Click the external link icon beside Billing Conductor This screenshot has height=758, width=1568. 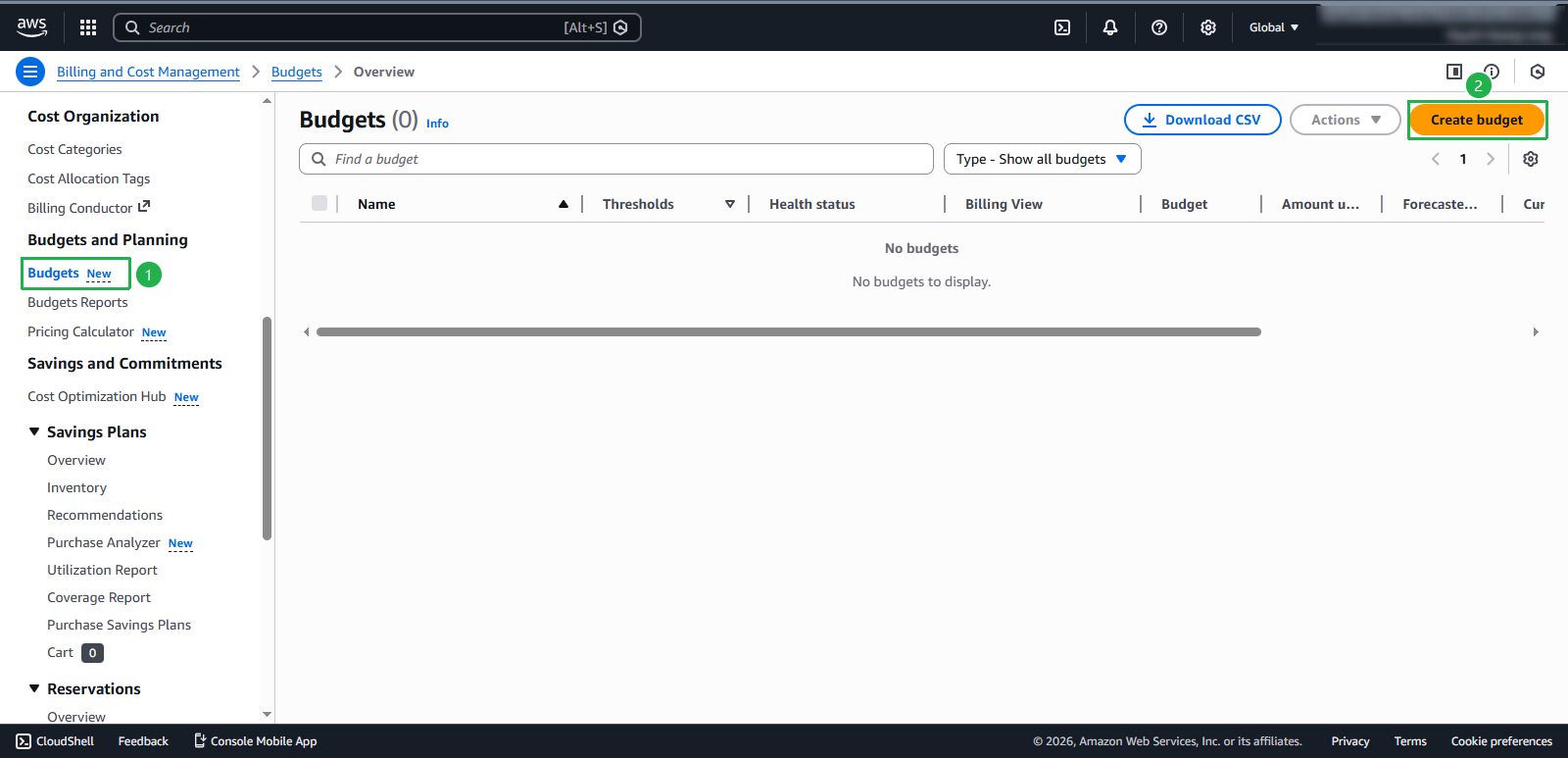coord(144,207)
